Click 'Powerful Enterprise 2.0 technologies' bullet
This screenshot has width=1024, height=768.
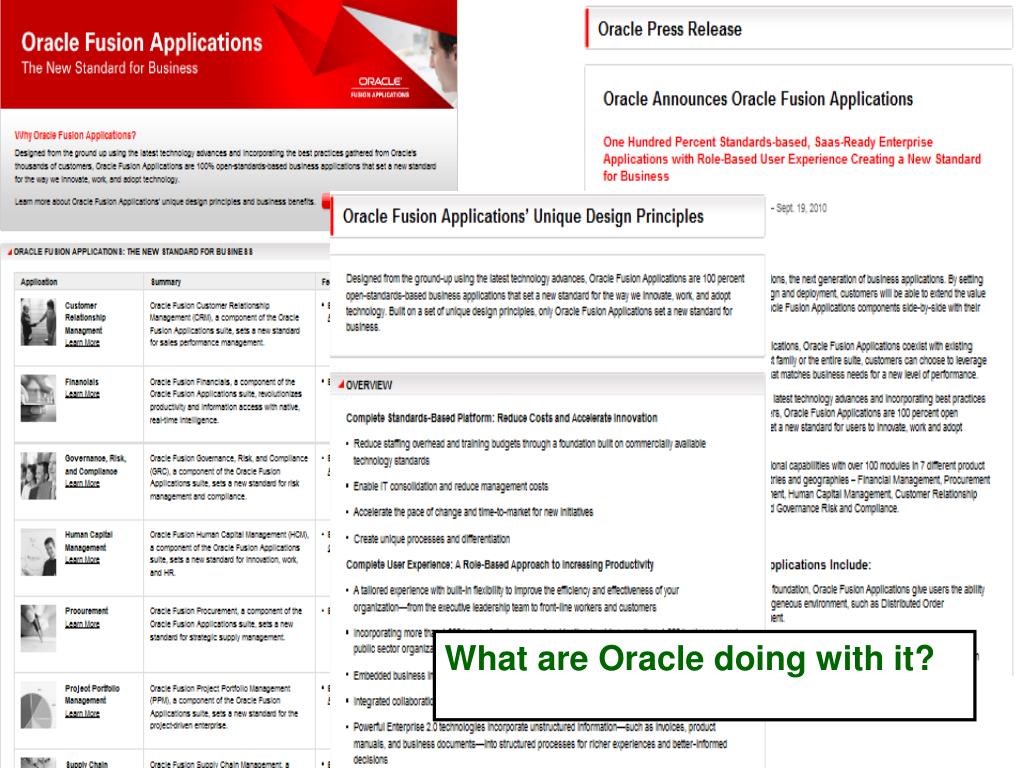coord(539,743)
